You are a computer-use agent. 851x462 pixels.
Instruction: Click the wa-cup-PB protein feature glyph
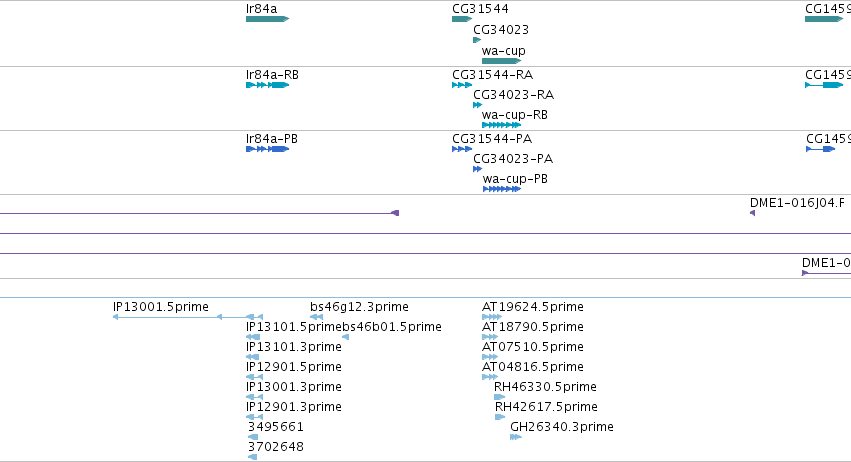[502, 189]
